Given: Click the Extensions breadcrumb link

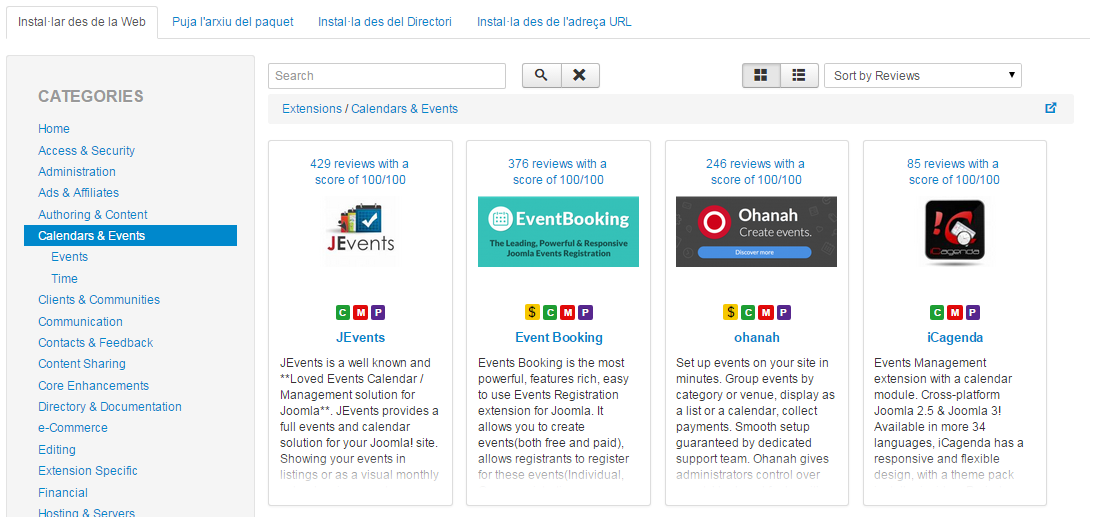Looking at the screenshot, I should tap(311, 109).
